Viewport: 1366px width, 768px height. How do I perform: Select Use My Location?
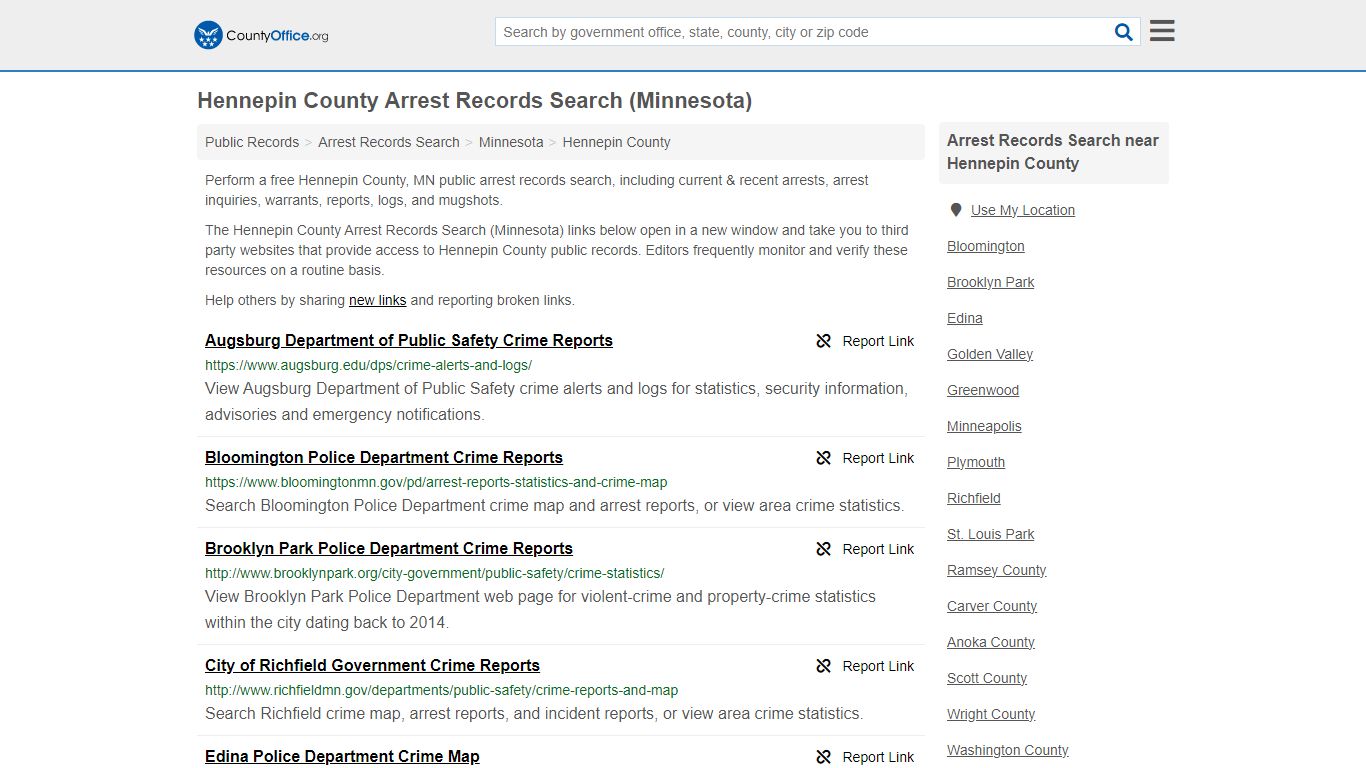(1023, 210)
